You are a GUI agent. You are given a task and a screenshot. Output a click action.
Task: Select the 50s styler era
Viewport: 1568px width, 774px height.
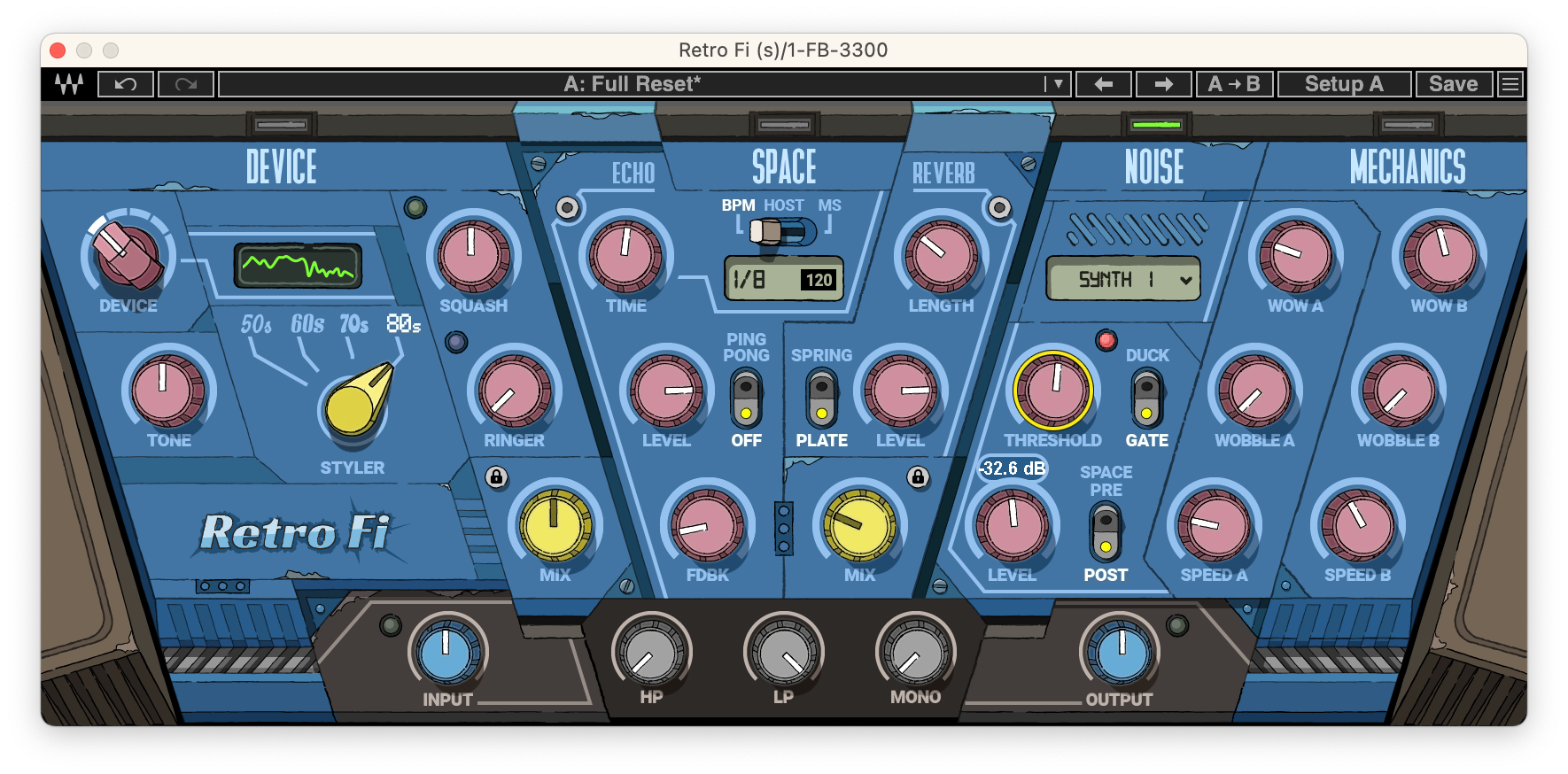point(256,325)
